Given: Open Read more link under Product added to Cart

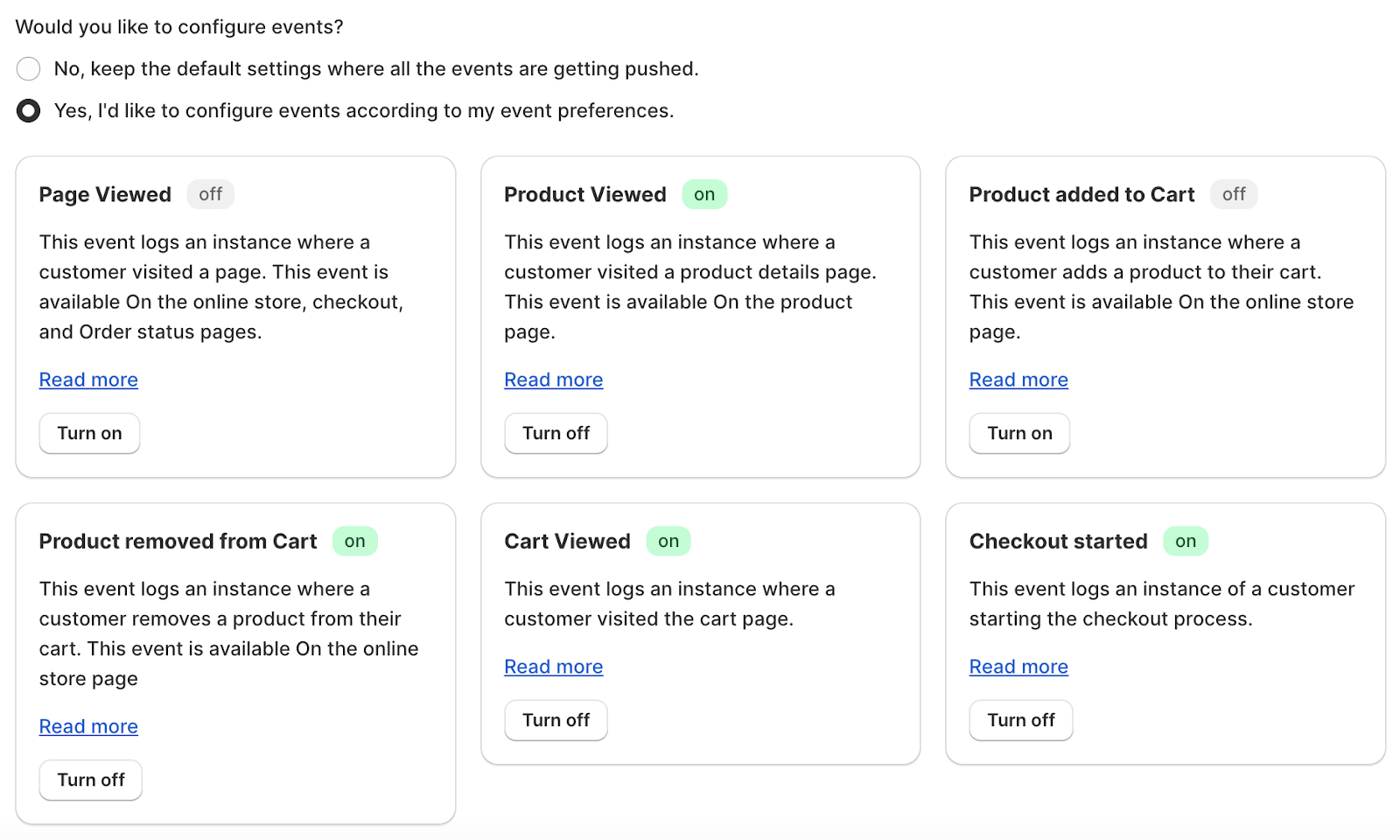Looking at the screenshot, I should click(x=1018, y=380).
